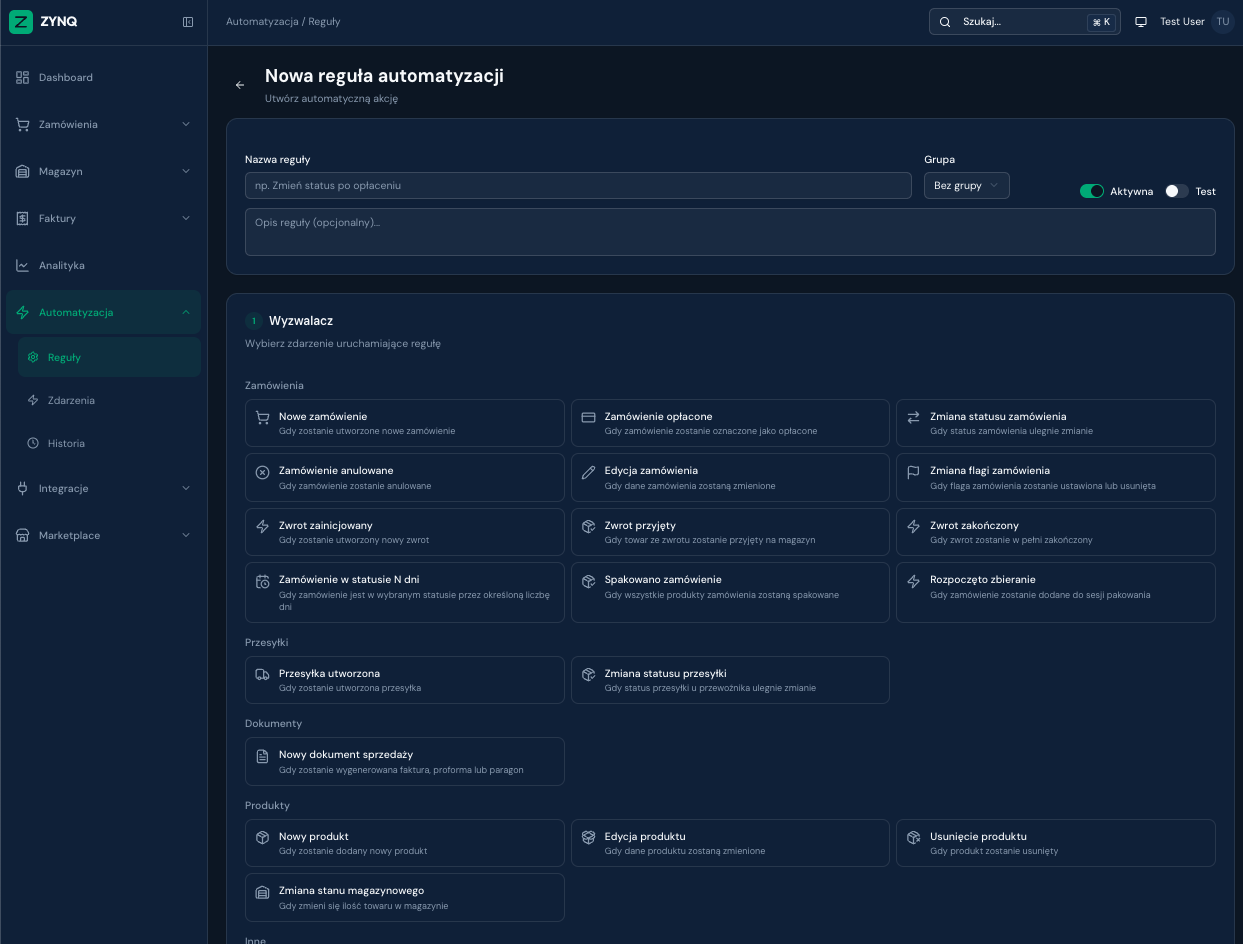
Task: Expand the Magazyn sidebar chevron
Action: pos(186,171)
